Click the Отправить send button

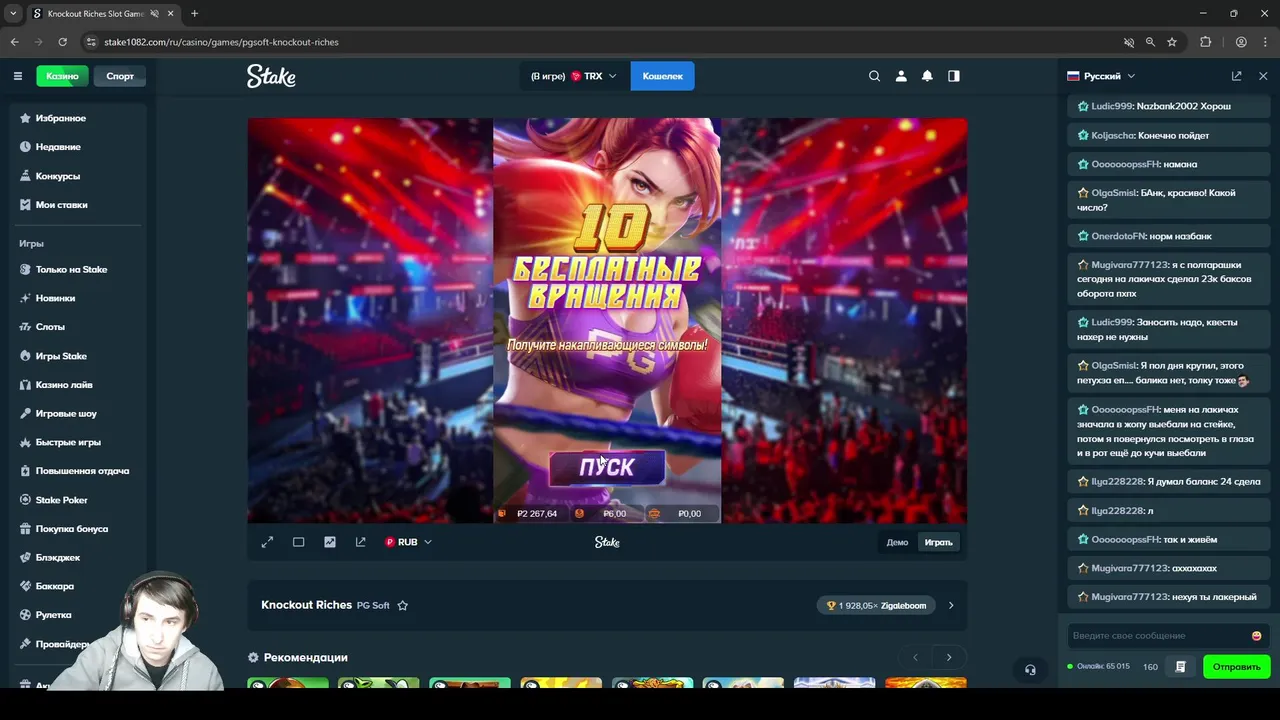tap(1237, 667)
